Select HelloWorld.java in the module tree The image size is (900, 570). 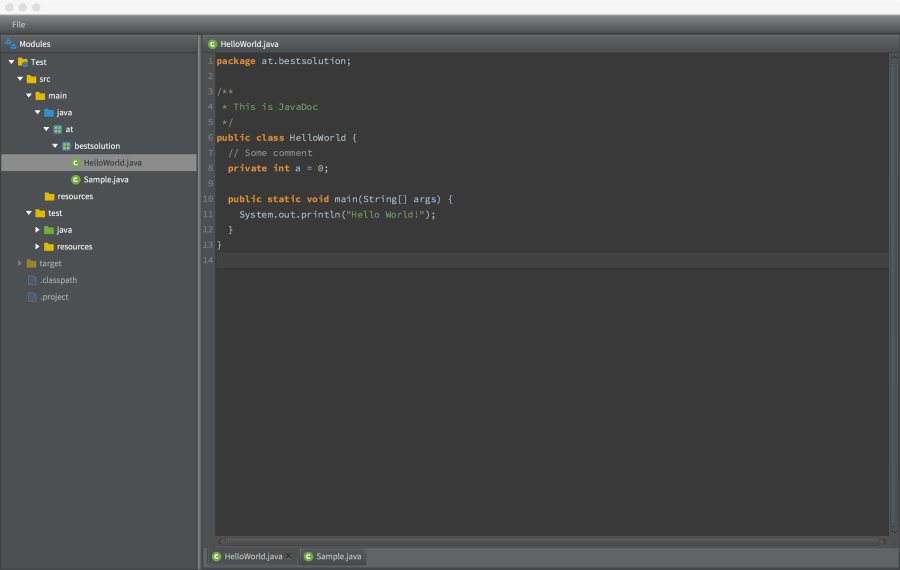click(112, 163)
